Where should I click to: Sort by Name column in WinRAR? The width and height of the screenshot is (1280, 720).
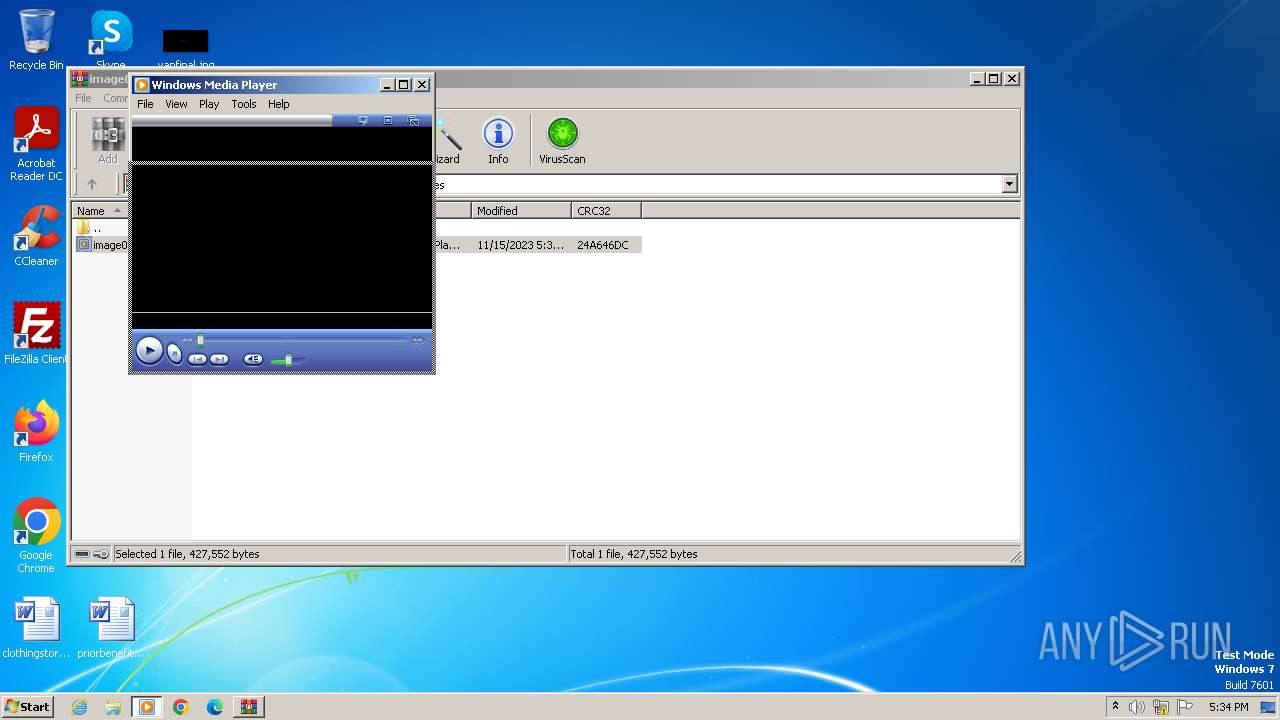coord(100,211)
